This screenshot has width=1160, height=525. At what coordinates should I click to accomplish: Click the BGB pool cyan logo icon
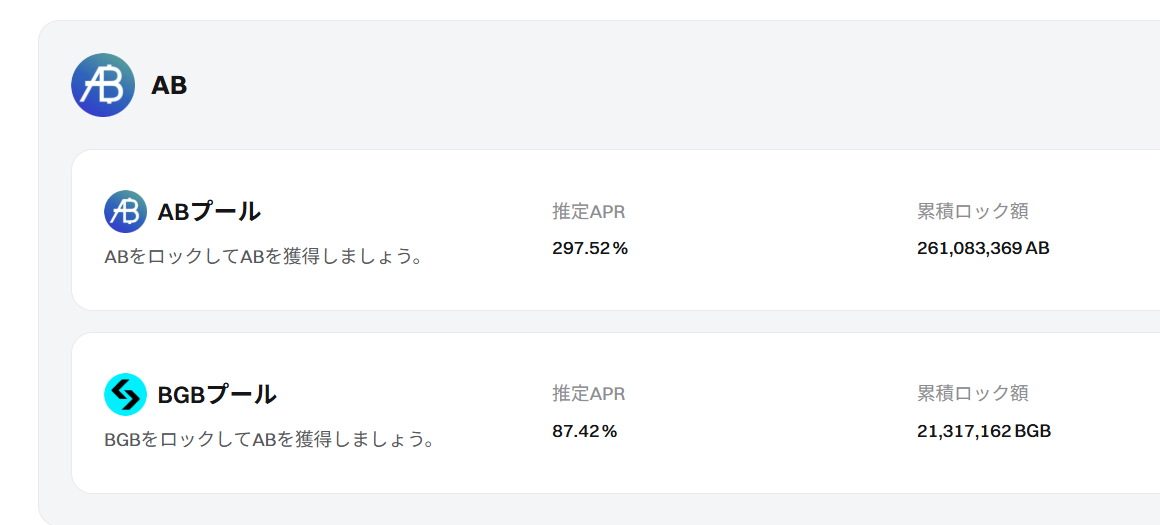point(126,394)
